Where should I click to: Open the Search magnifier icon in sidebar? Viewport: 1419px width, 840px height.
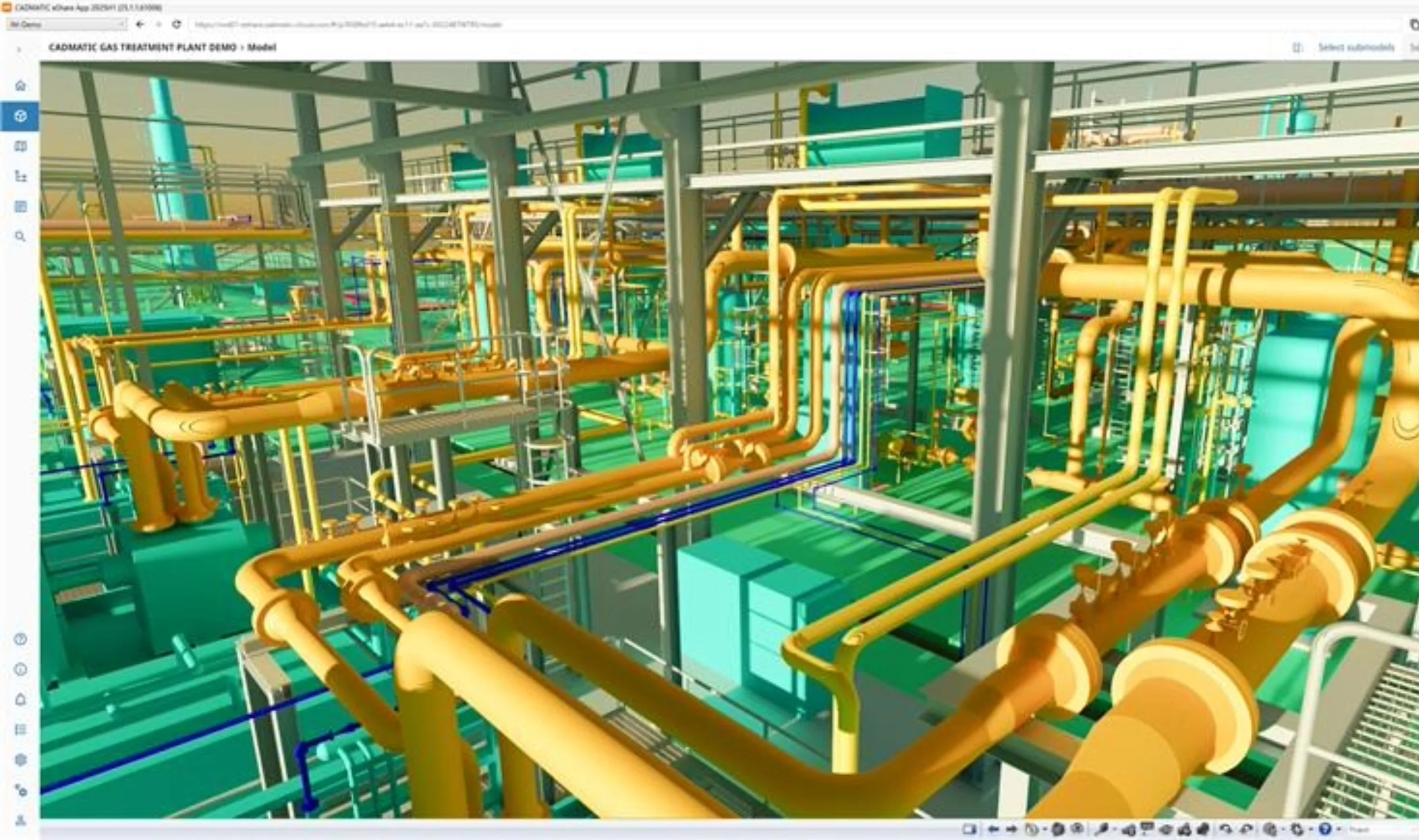[x=20, y=237]
